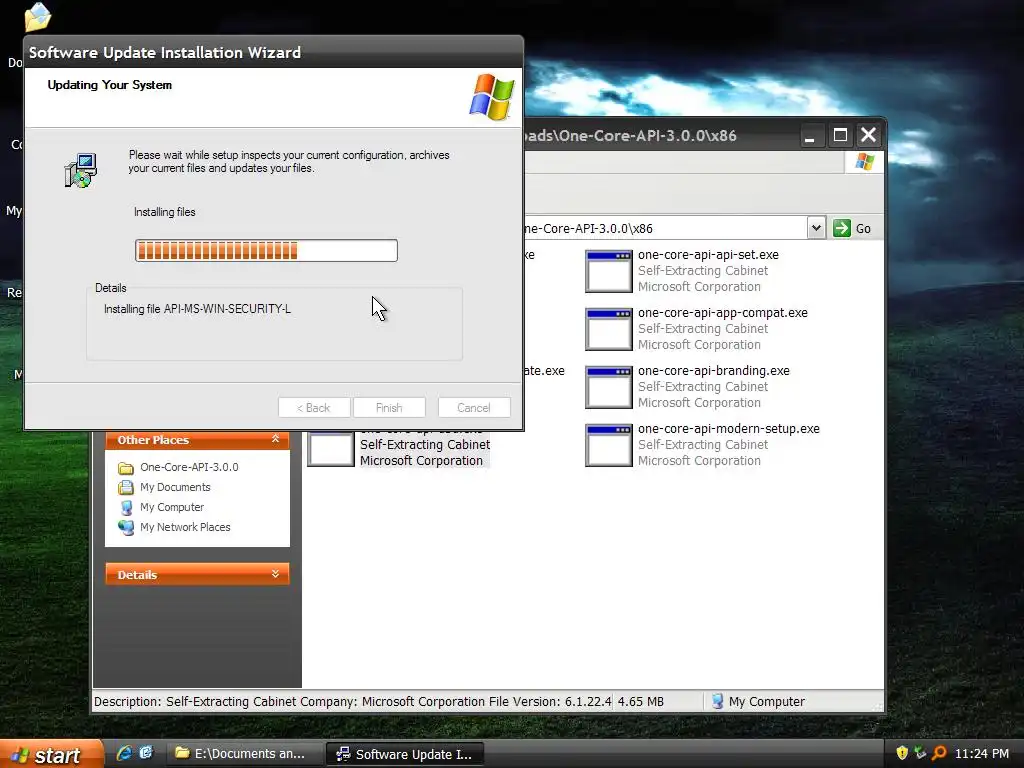Collapse the Other Places panel
Screen dimensions: 1024x768
(x=276, y=440)
